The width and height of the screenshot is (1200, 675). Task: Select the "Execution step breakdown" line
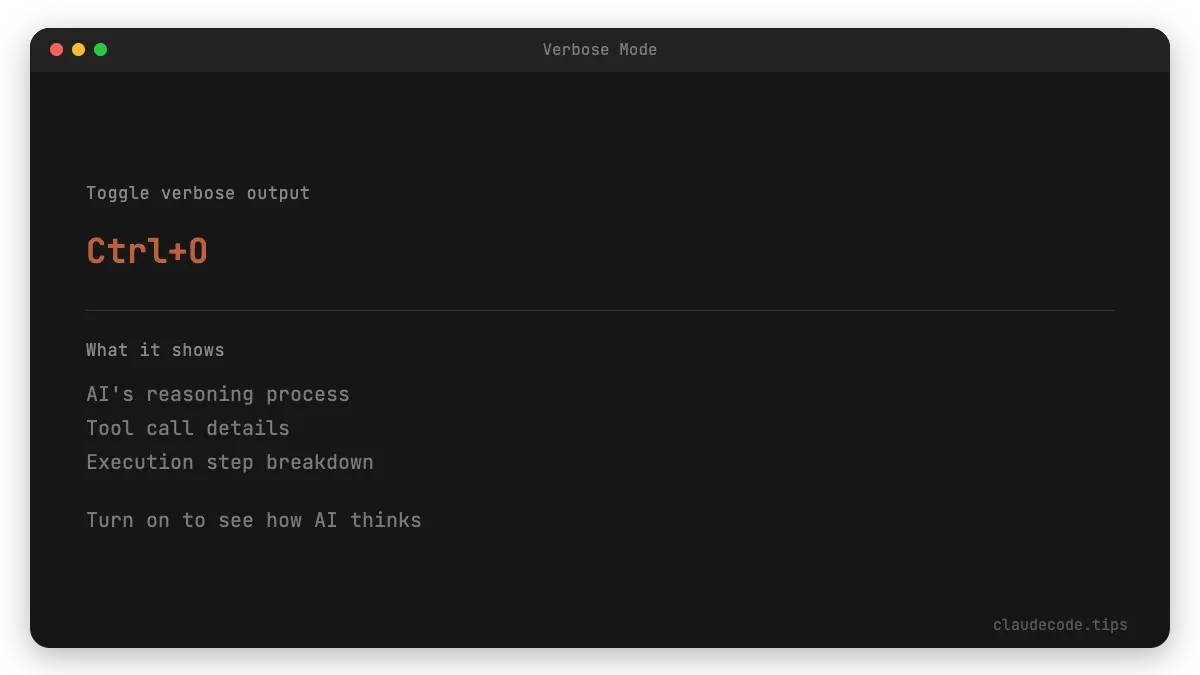point(230,462)
